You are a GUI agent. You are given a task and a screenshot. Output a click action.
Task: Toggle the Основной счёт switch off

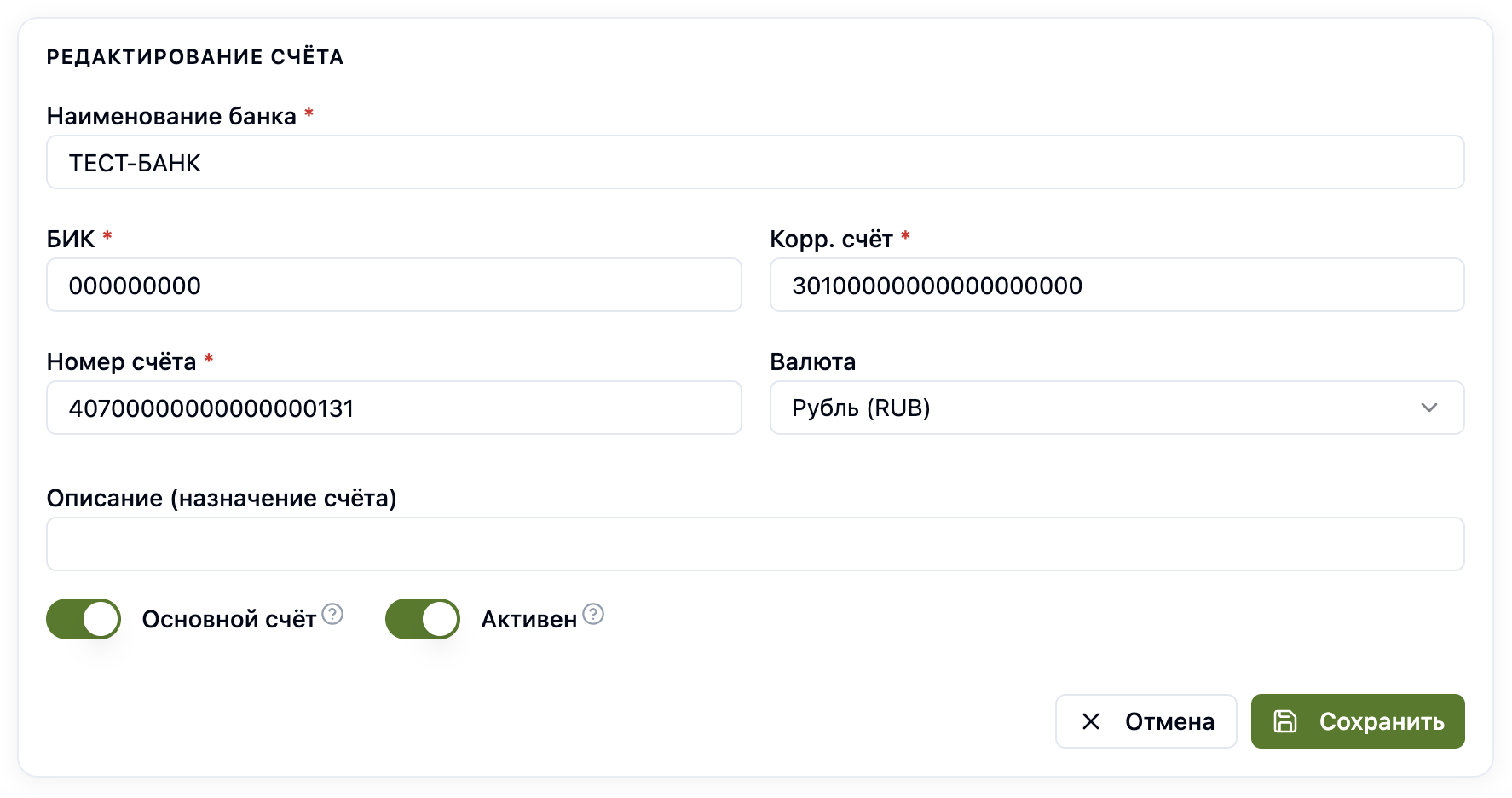click(x=84, y=619)
